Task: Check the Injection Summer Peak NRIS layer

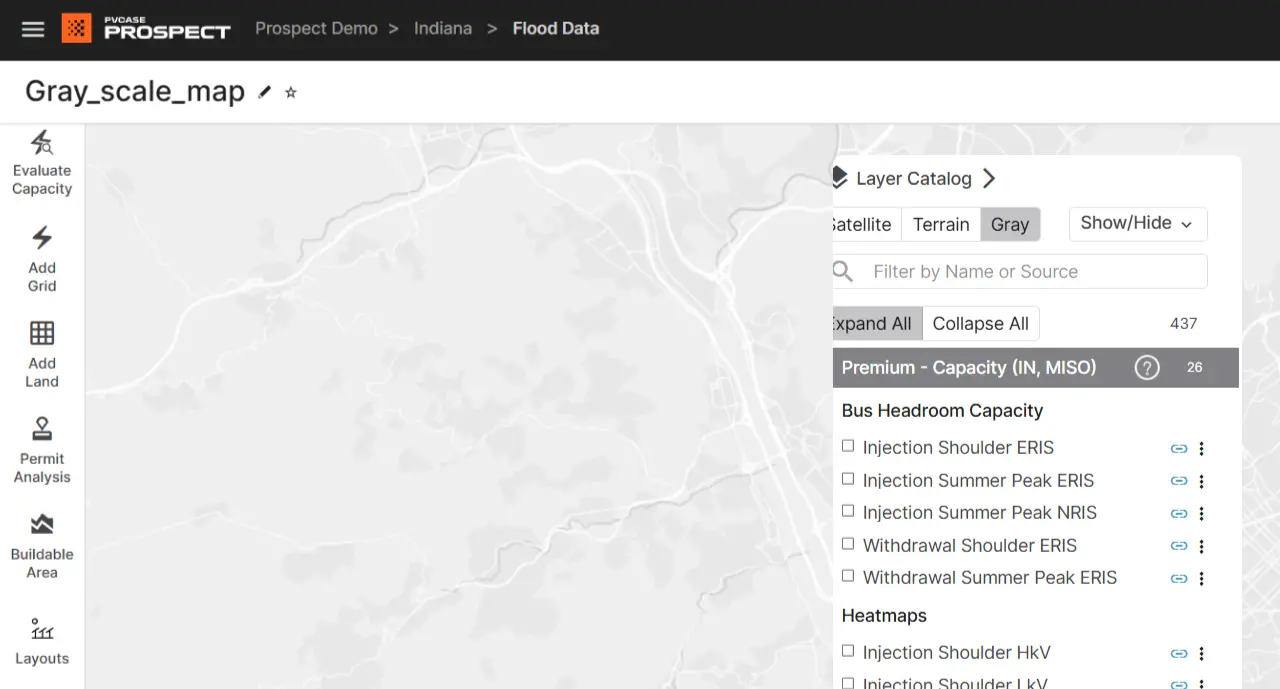Action: pyautogui.click(x=848, y=511)
